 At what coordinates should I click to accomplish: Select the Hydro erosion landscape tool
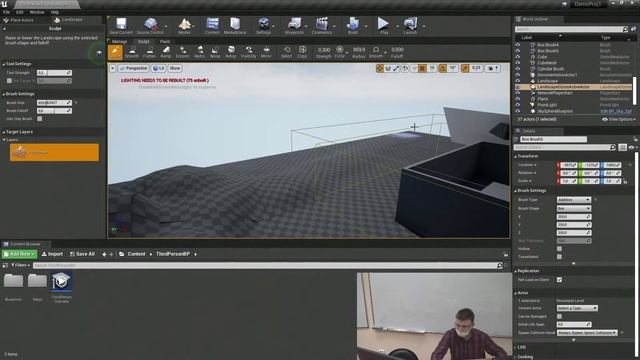pyautogui.click(x=200, y=52)
